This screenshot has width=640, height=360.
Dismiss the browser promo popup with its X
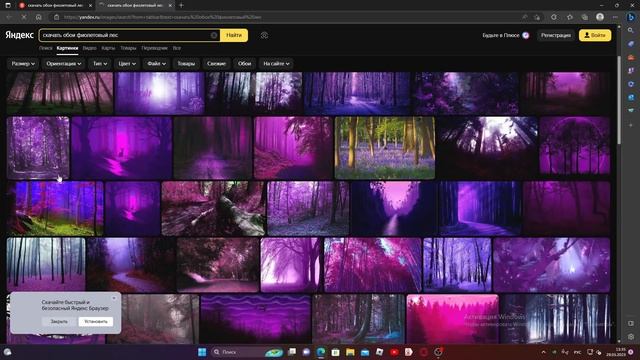(x=114, y=298)
